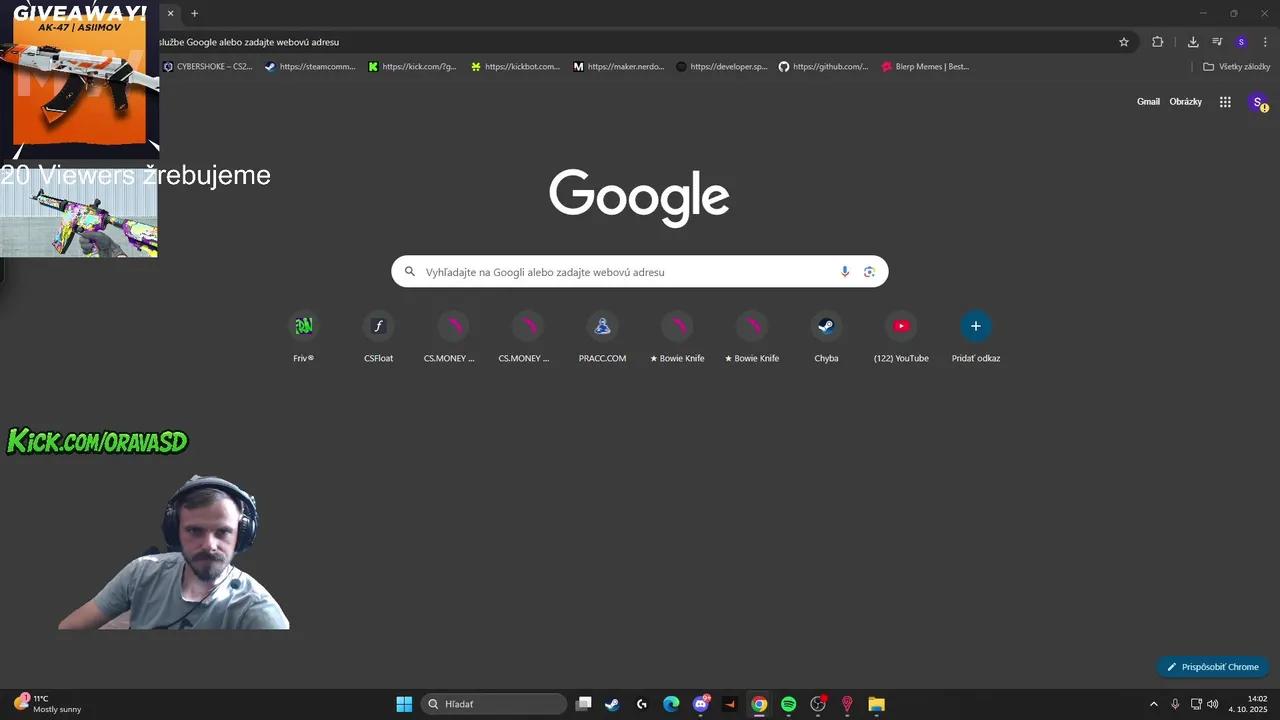Click the microphone icon in system tray
Screen dimensions: 1280x720
(x=1175, y=704)
